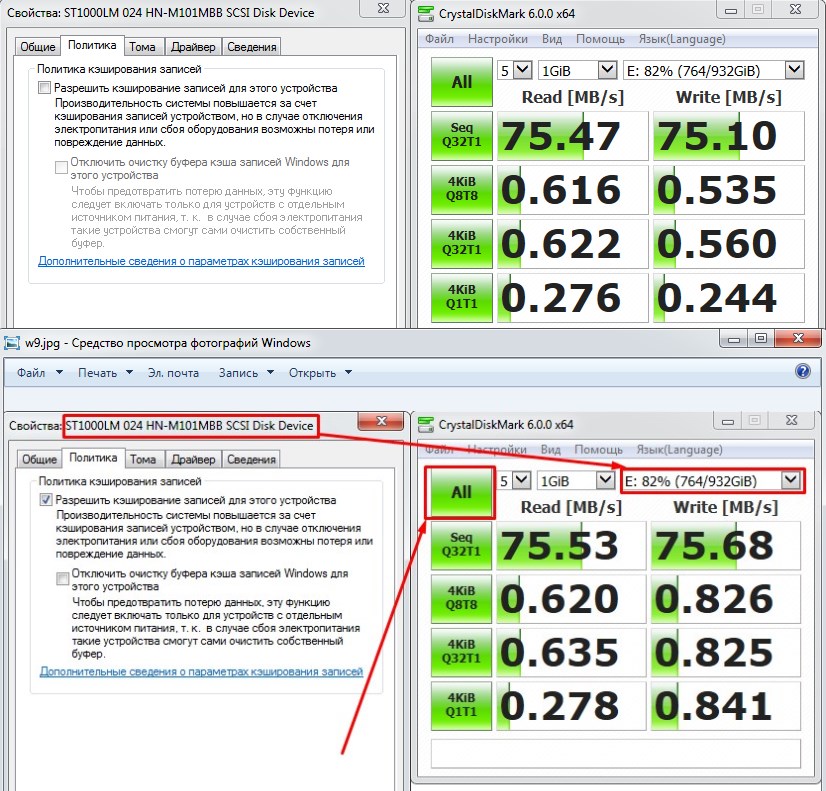Open caching settings info link in lower properties window
Viewport: 826px width, 791px height.
pos(202,672)
